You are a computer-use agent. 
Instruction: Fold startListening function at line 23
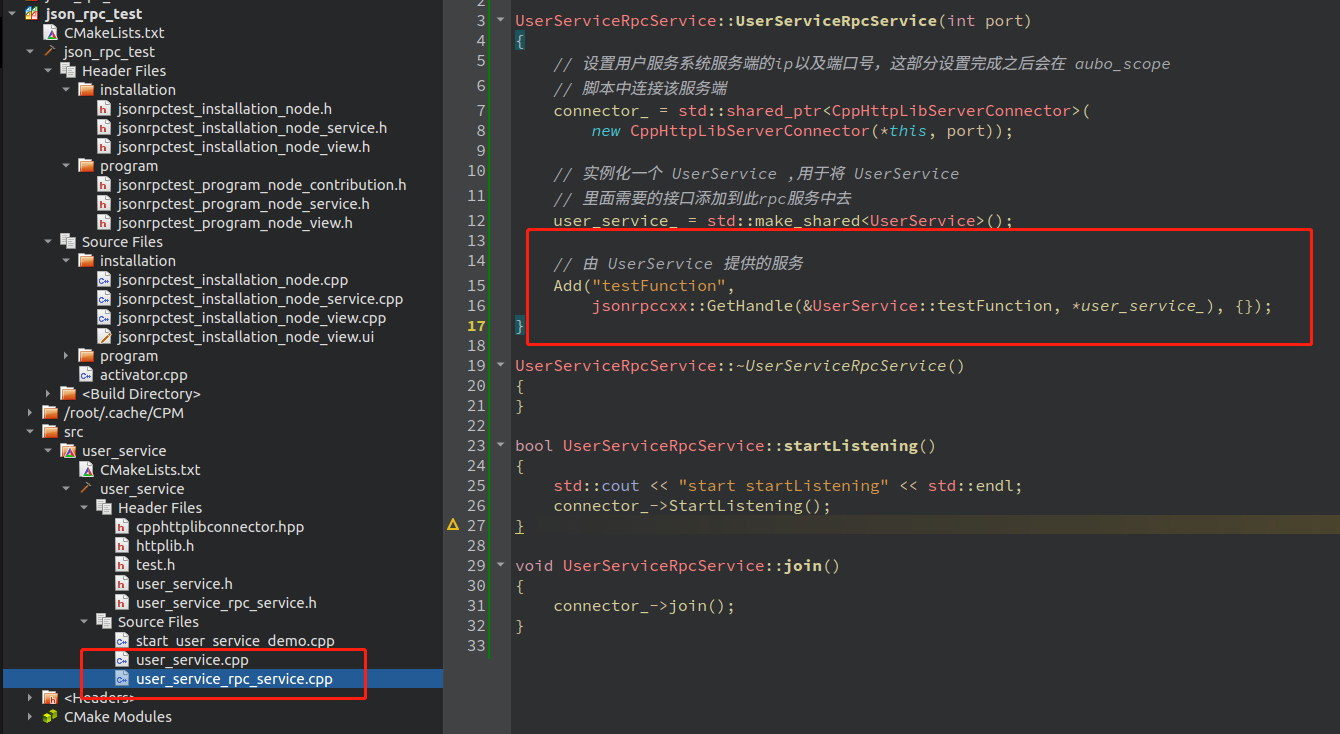tap(501, 446)
